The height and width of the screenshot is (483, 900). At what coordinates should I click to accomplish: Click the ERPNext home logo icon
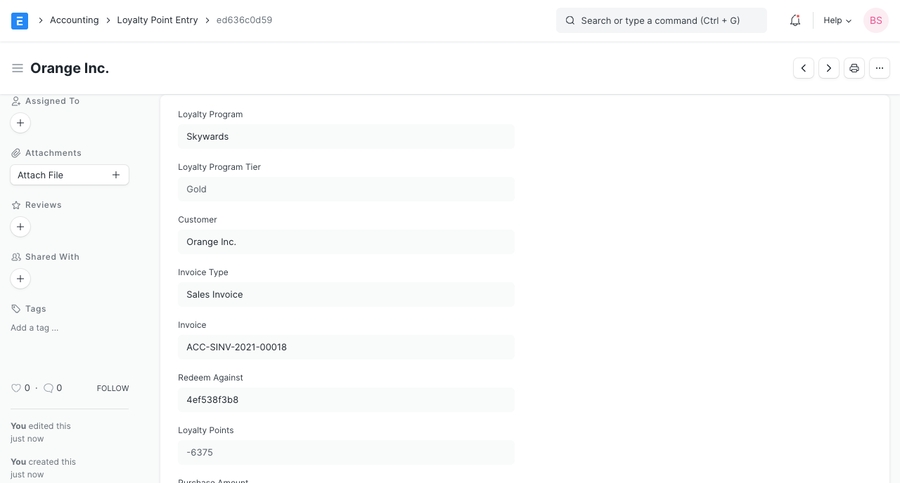coord(19,20)
